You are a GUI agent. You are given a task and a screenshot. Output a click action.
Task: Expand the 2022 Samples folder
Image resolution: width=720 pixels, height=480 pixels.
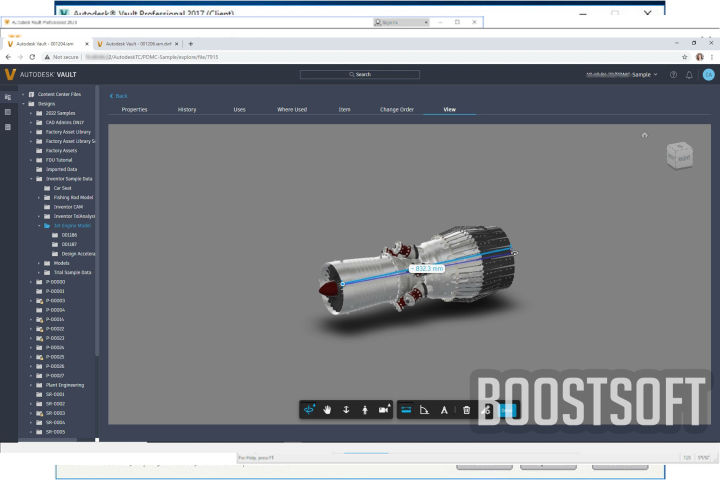click(31, 113)
